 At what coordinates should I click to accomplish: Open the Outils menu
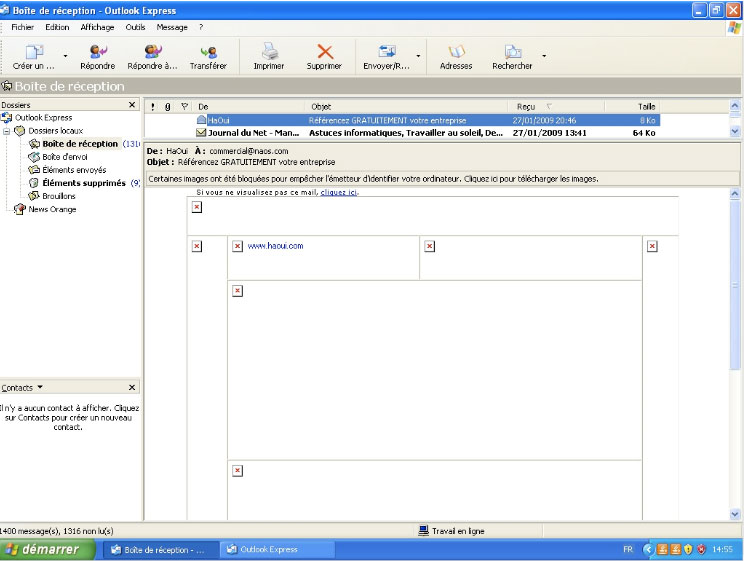pyautogui.click(x=135, y=27)
